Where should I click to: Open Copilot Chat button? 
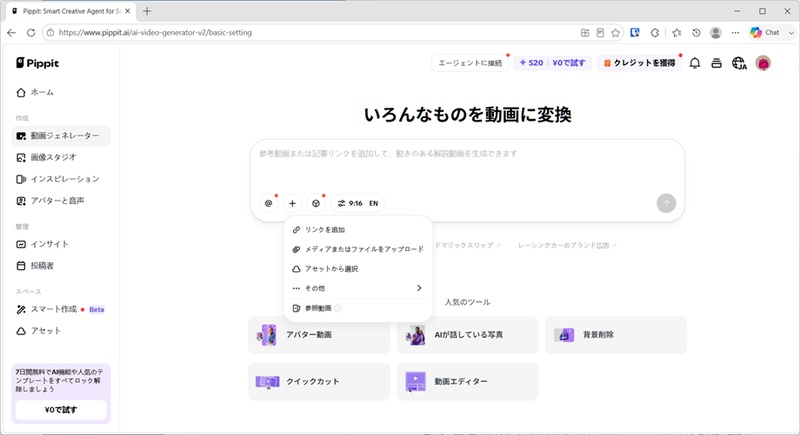pos(765,33)
